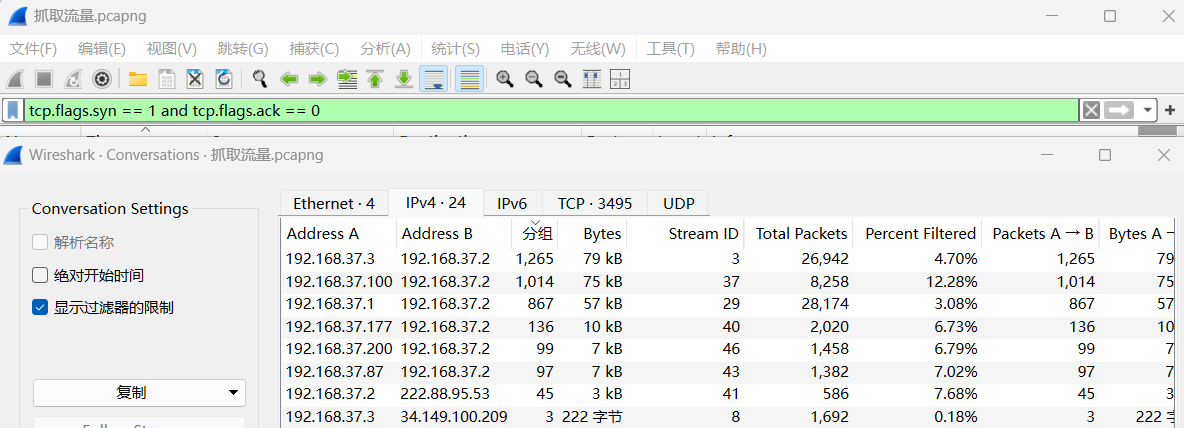The width and height of the screenshot is (1184, 428).
Task: Save the capture file
Action: pos(166,79)
